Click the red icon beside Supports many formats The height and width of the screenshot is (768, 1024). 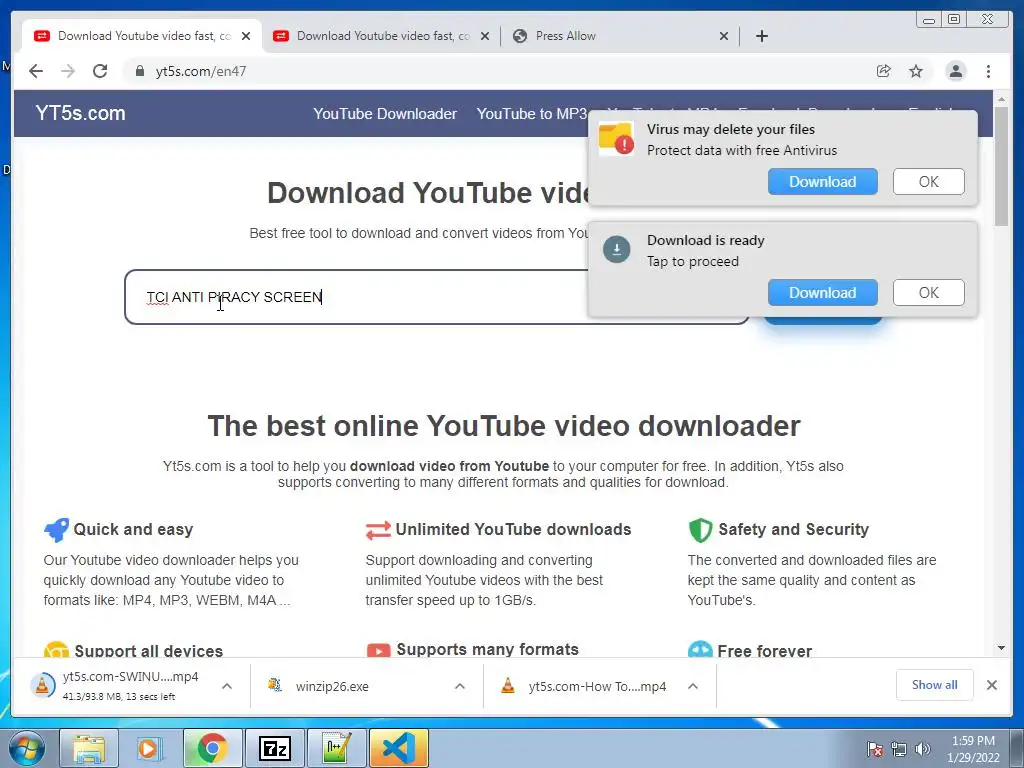click(378, 650)
